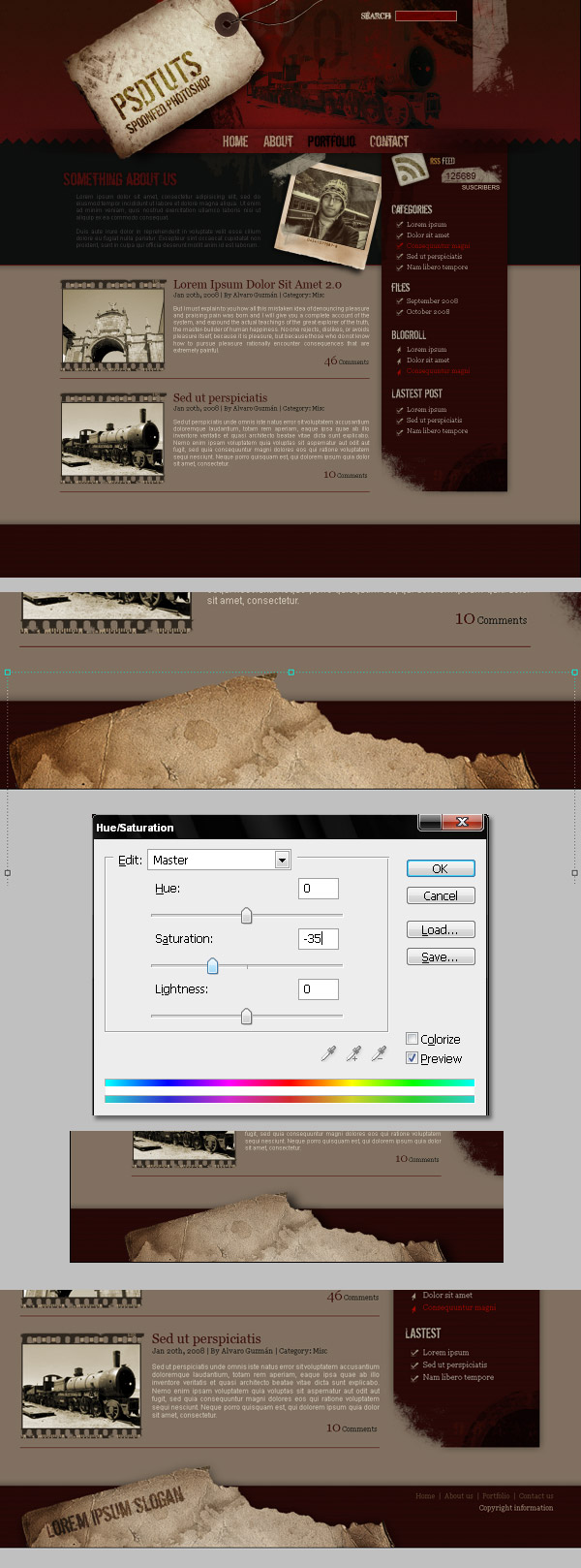Click the Search input field in header
Viewport: 581px width, 1568px height.
[x=426, y=16]
